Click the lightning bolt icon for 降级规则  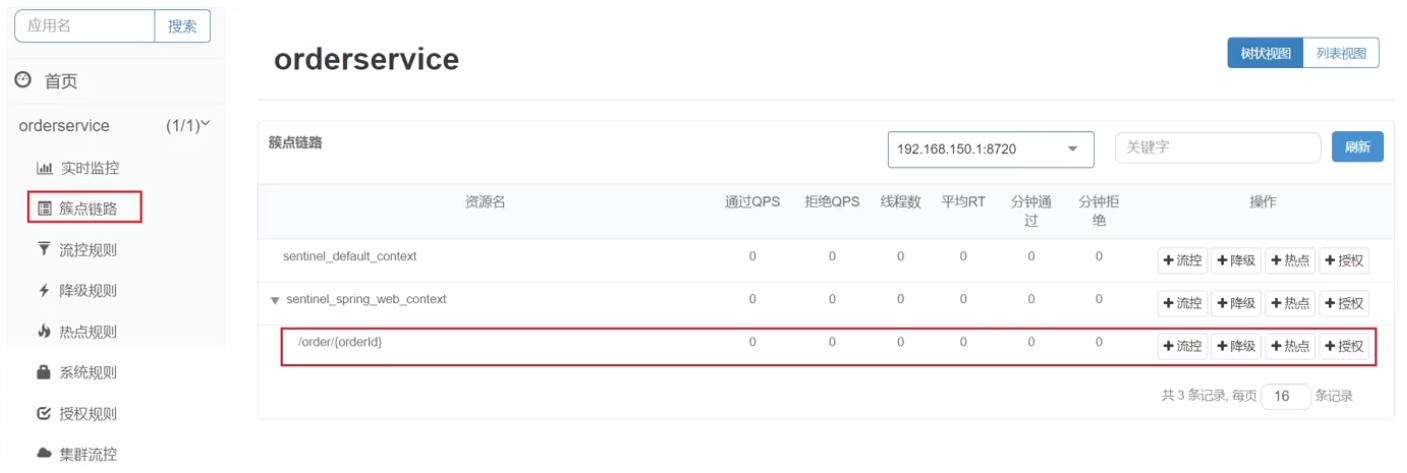point(44,291)
